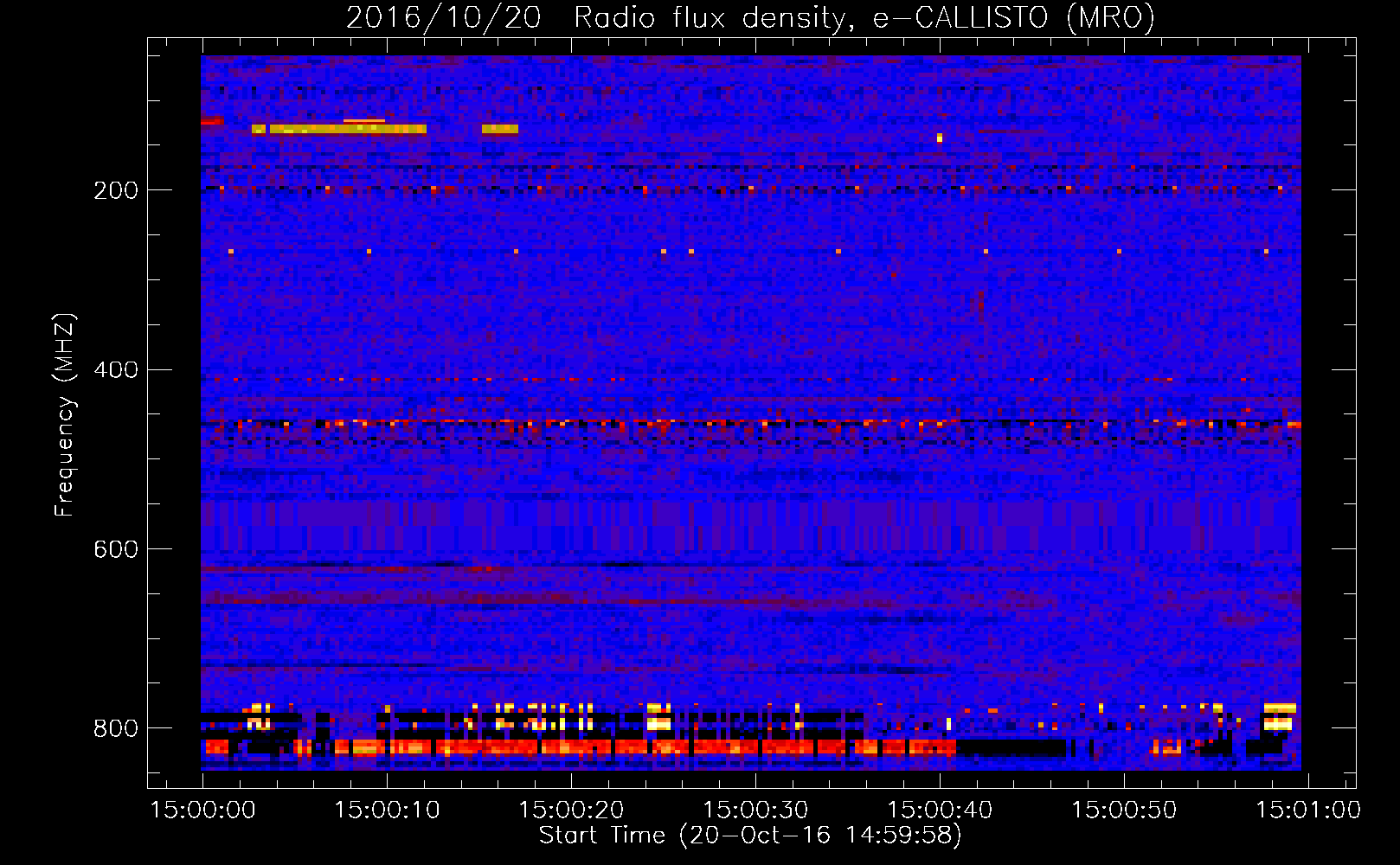Click the 15:00:30 time tick label
The width and height of the screenshot is (1400, 865).
pos(755,811)
